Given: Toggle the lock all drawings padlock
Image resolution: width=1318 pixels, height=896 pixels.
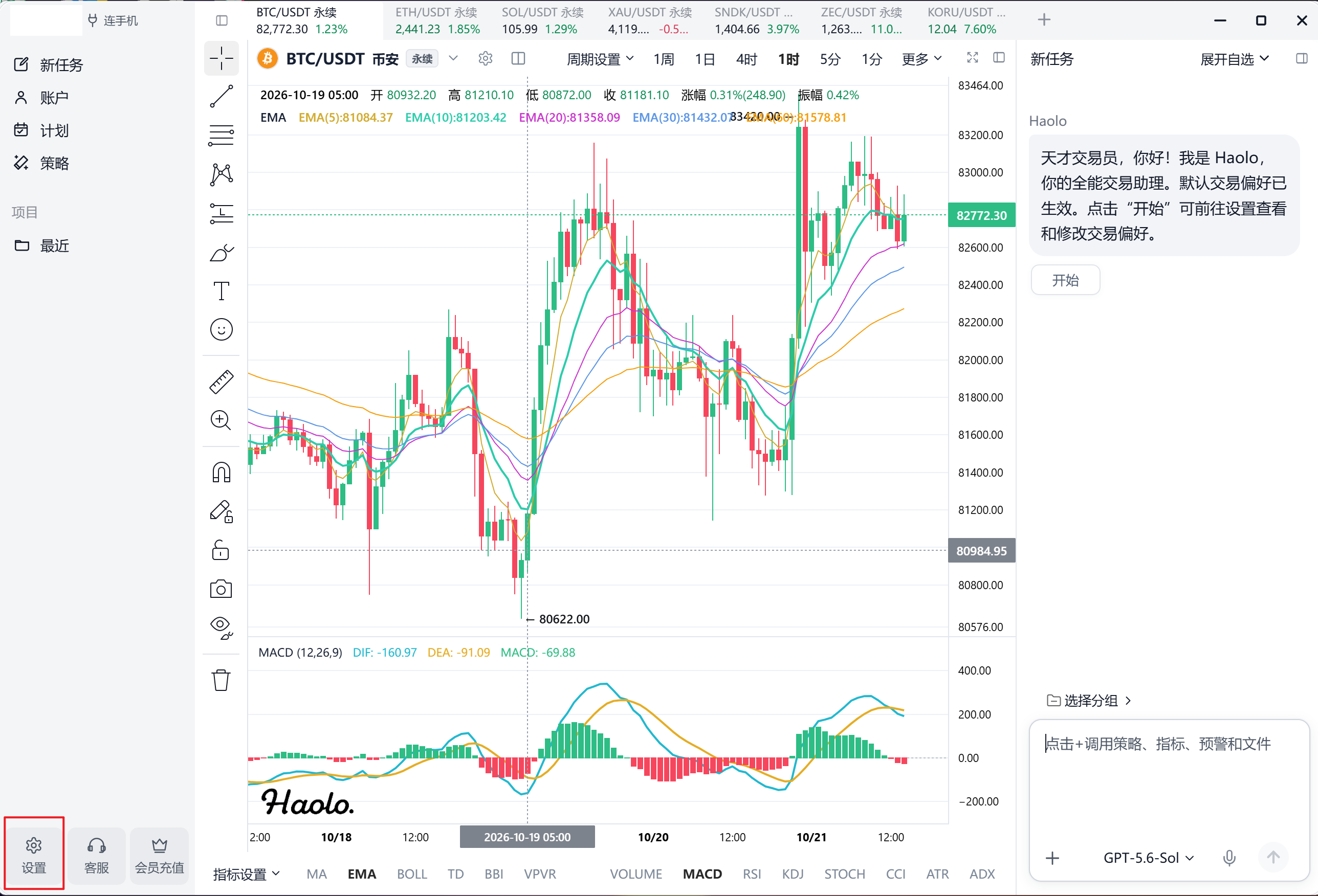Looking at the screenshot, I should (x=221, y=550).
